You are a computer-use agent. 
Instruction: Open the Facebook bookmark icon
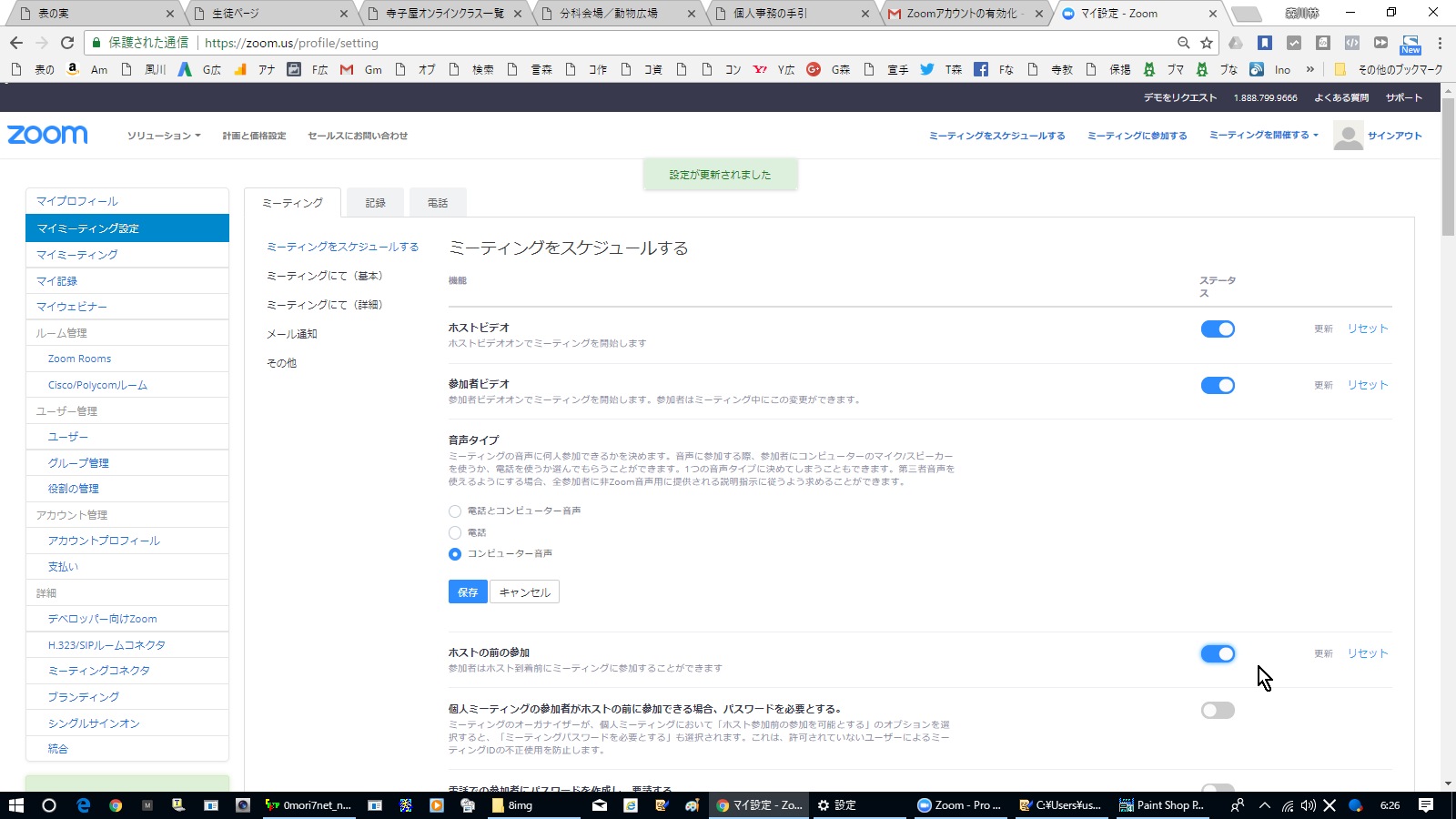tap(981, 69)
